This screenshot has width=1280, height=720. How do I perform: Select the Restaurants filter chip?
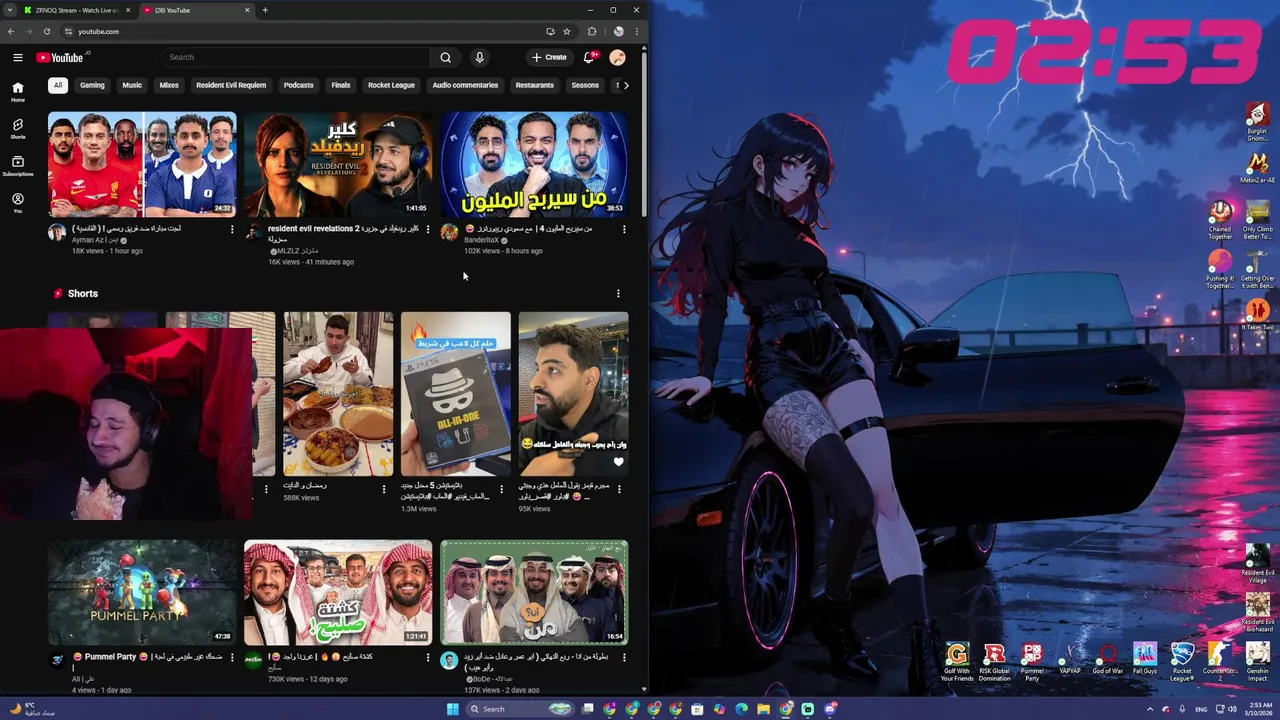point(534,85)
